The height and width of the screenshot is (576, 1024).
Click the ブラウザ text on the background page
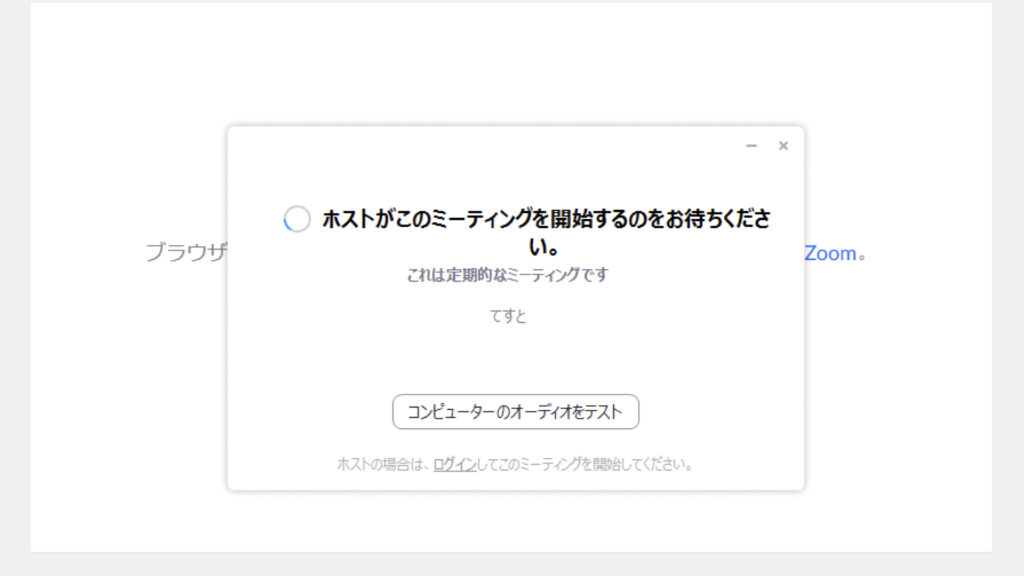(x=186, y=253)
